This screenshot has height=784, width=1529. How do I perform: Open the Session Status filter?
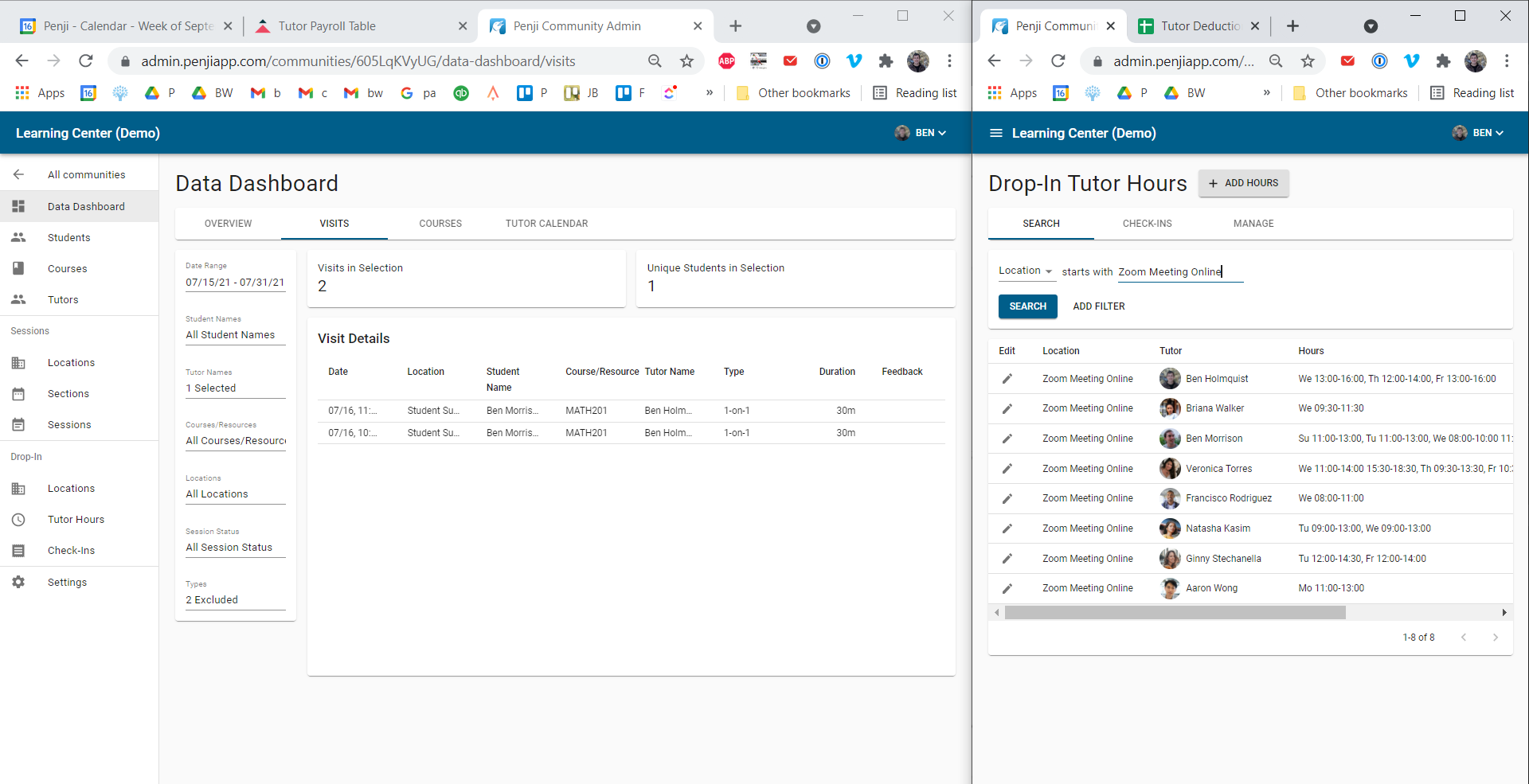[235, 542]
